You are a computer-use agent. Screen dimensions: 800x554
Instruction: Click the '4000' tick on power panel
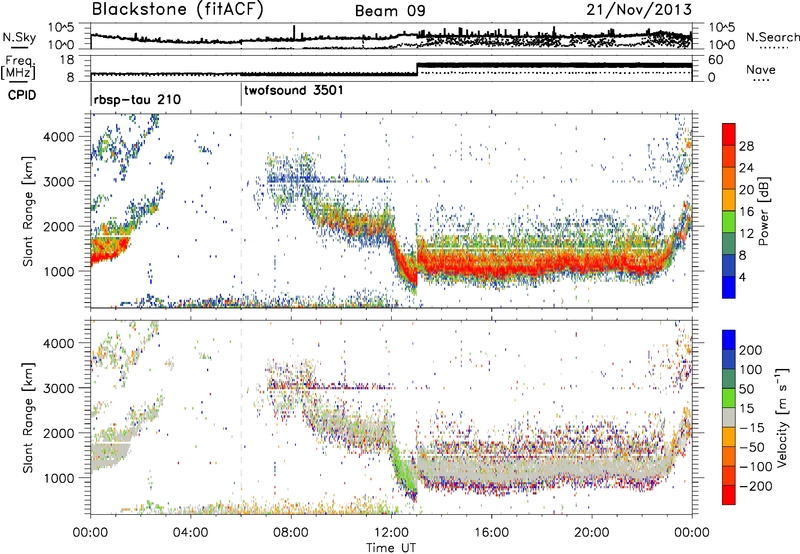point(59,137)
